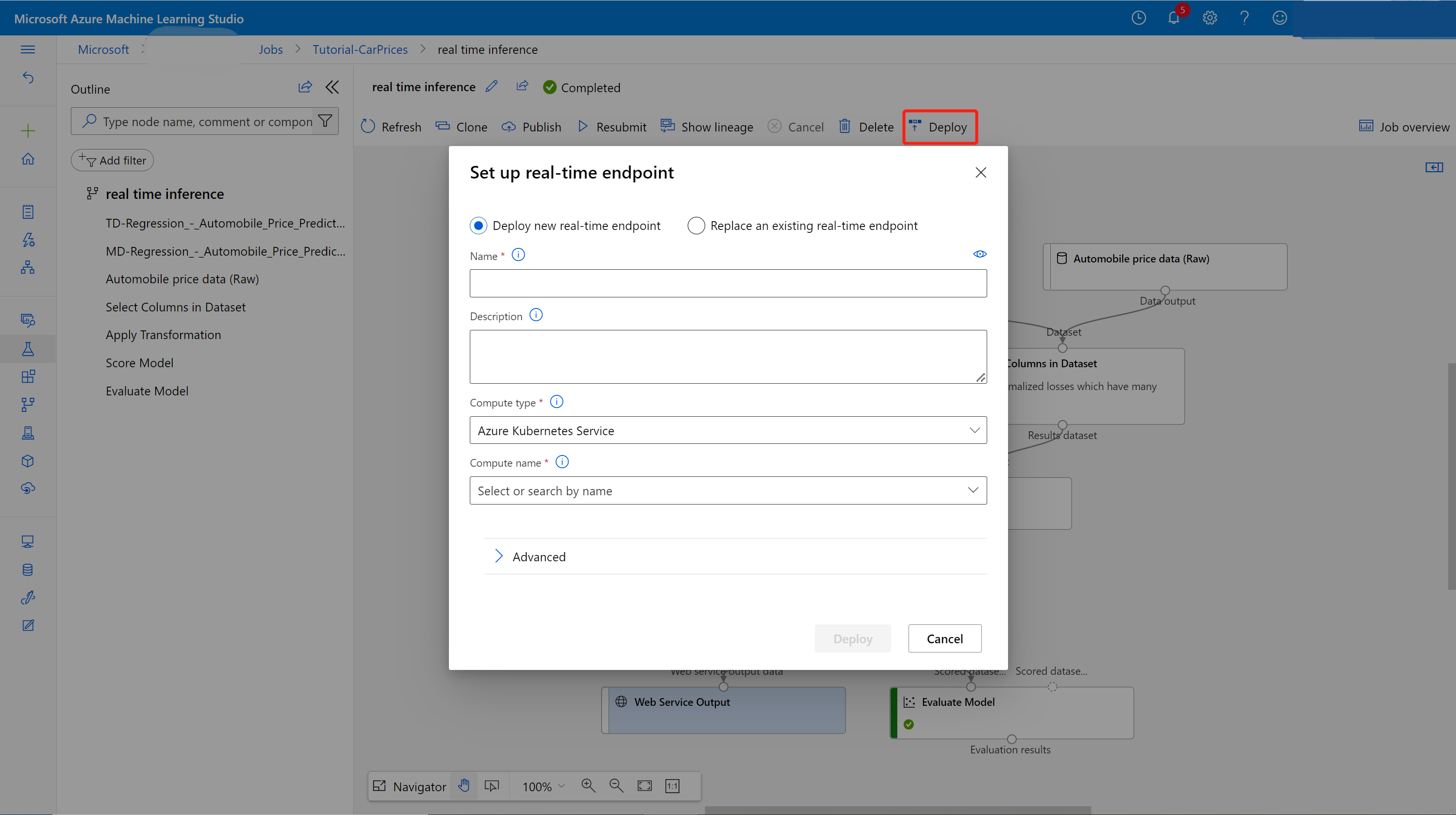Image resolution: width=1456 pixels, height=815 pixels.
Task: Click the Description text area field
Action: pos(728,356)
